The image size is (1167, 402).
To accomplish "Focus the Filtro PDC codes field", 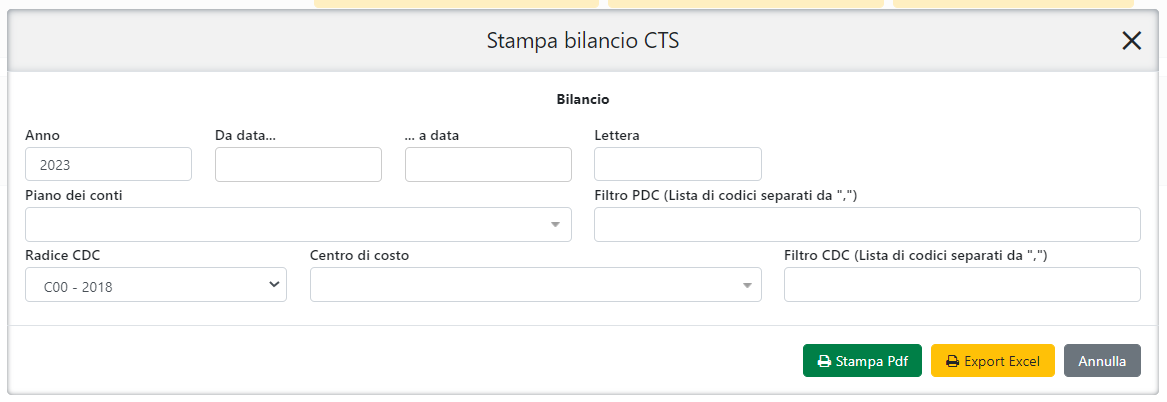I will click(x=867, y=225).
